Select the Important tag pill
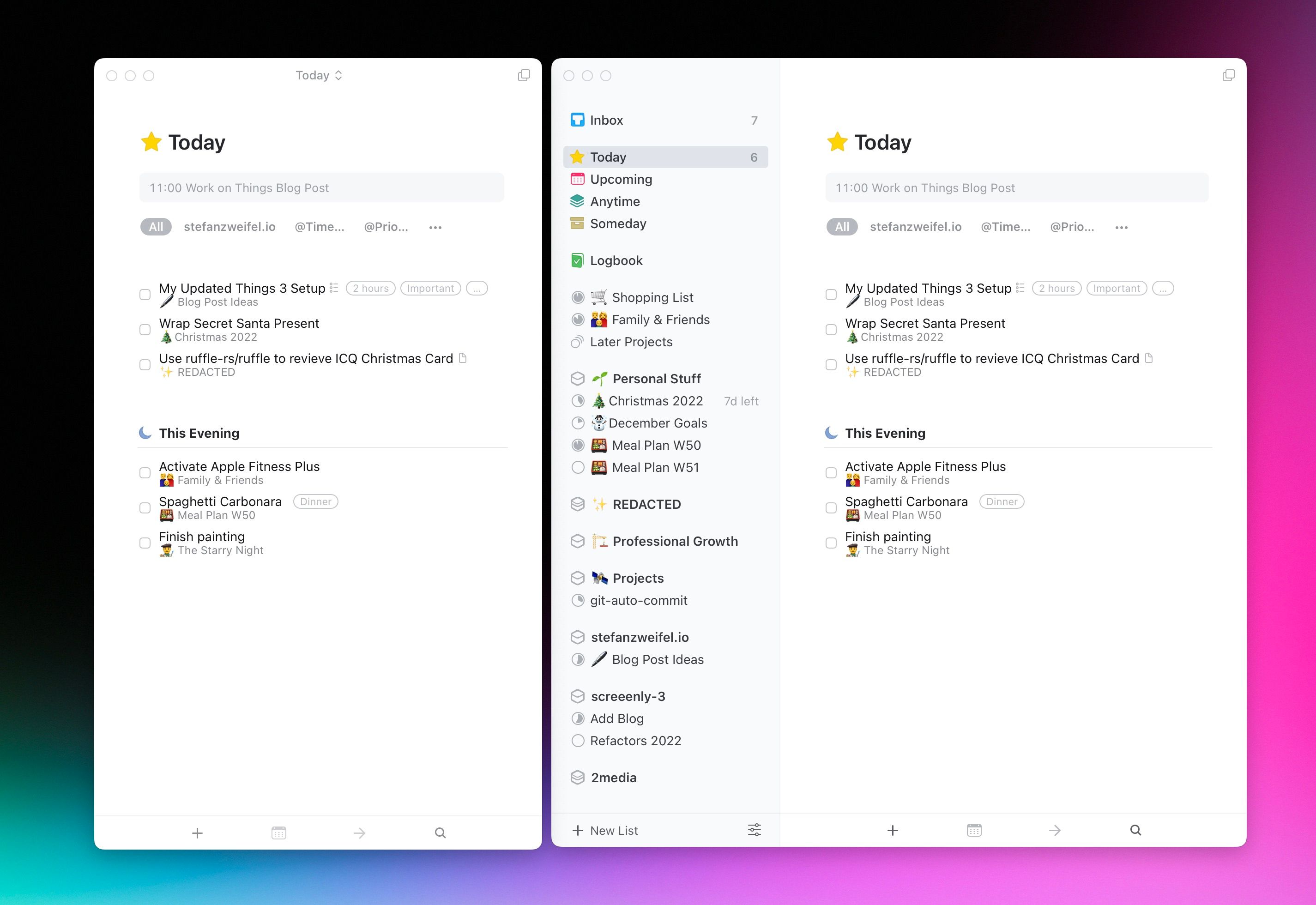This screenshot has width=1316, height=905. tap(430, 288)
